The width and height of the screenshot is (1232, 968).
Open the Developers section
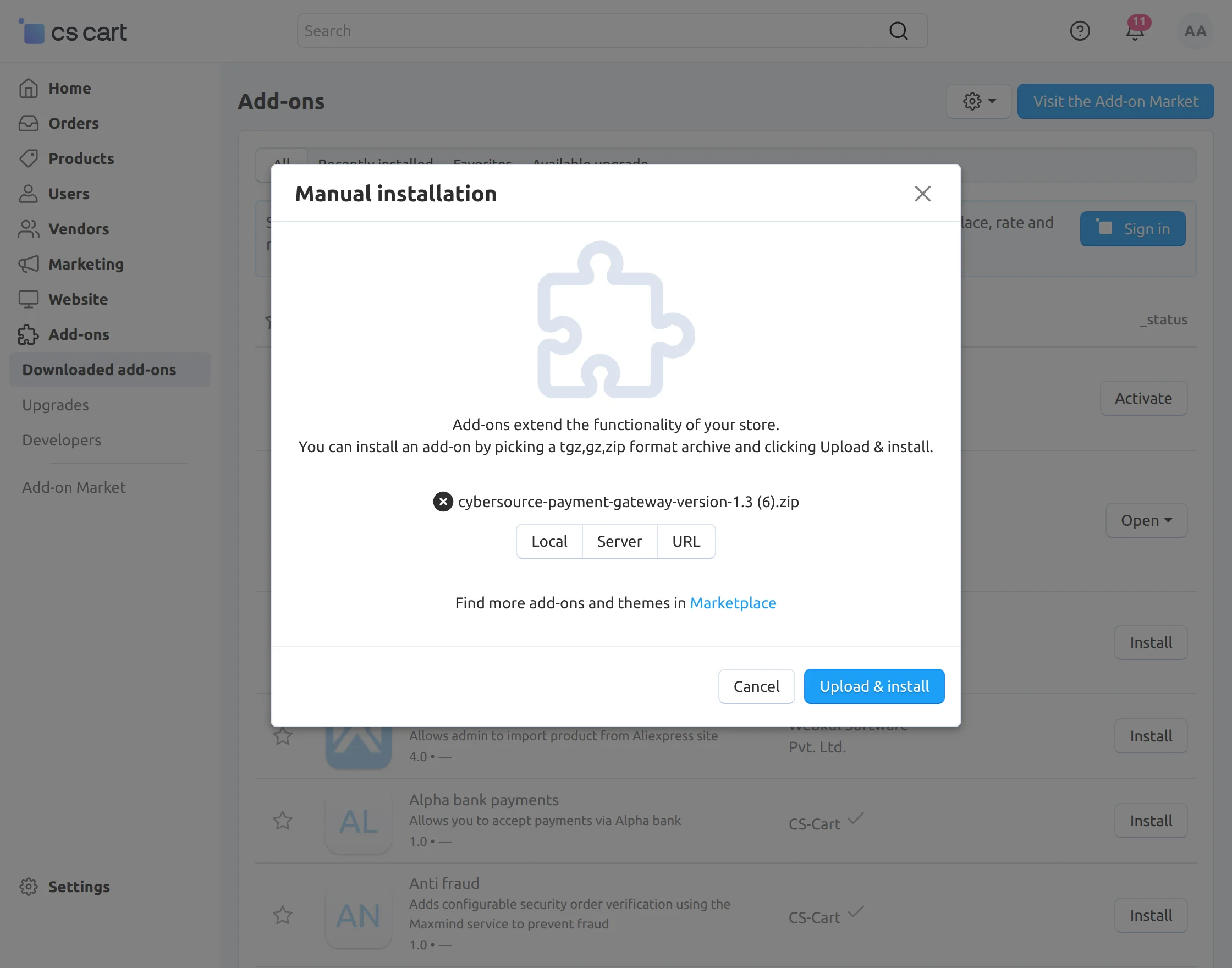(61, 440)
